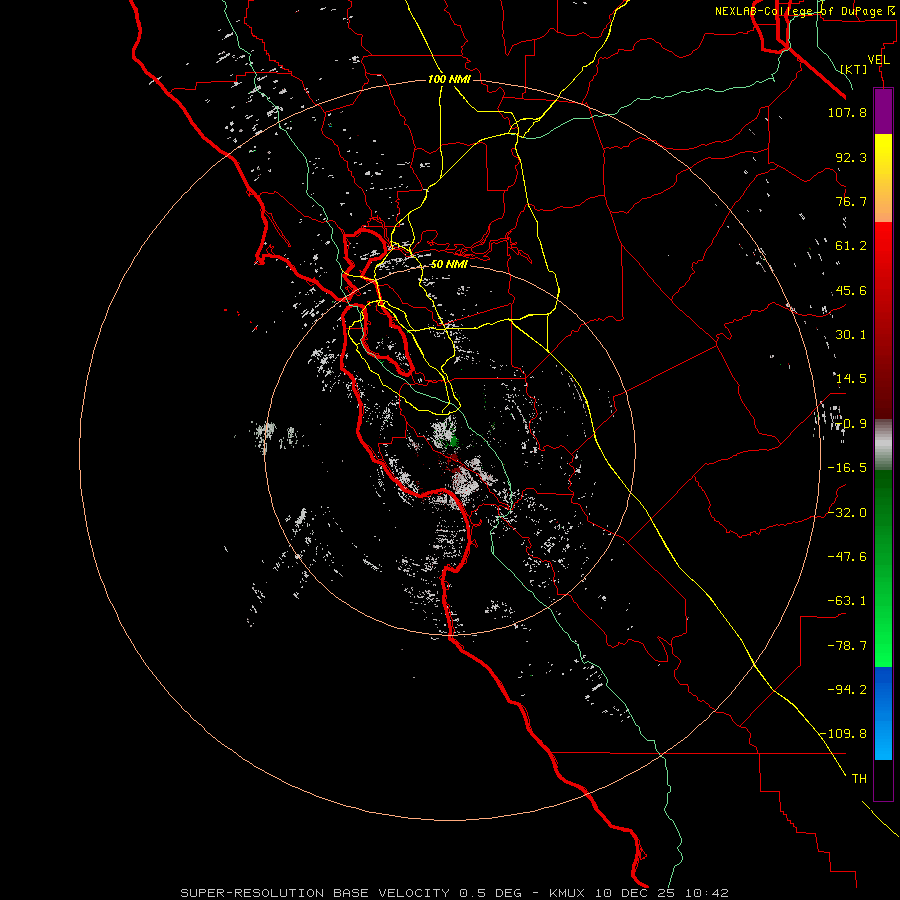Click the purple segment of the velocity color bar
This screenshot has width=900, height=900.
883,112
